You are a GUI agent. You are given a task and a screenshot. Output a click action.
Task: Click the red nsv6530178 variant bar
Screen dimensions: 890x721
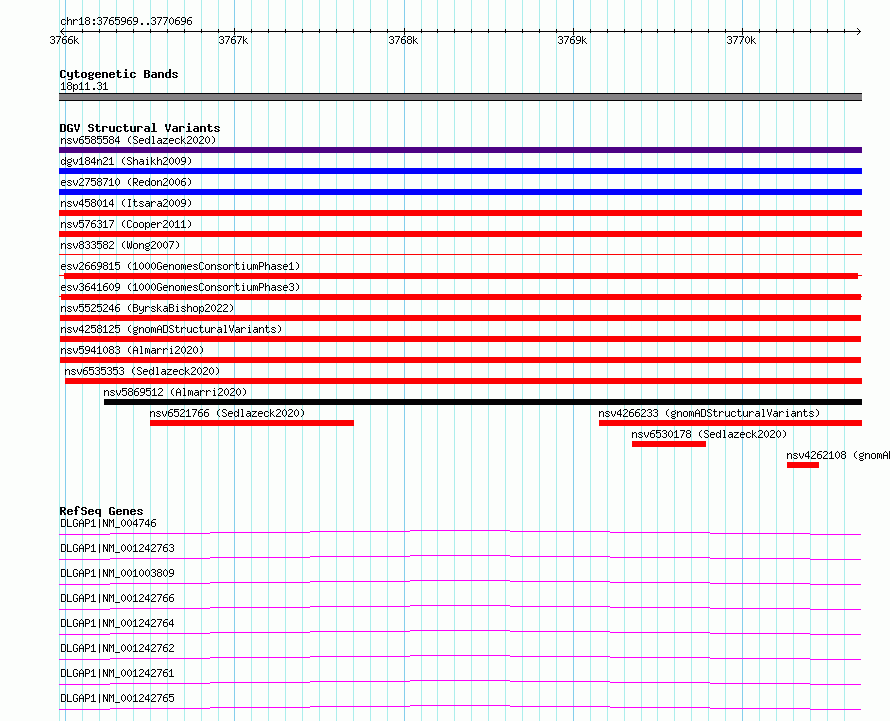(669, 444)
